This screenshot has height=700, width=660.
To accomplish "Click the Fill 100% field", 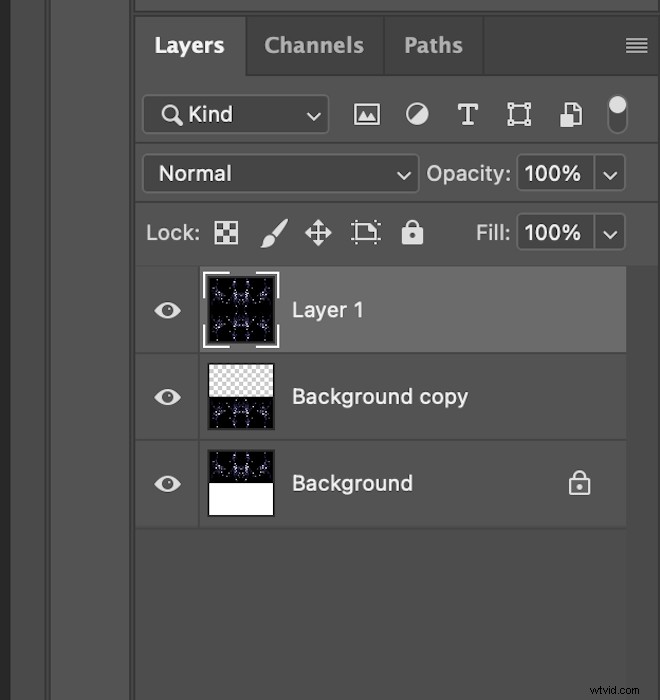I will [555, 232].
